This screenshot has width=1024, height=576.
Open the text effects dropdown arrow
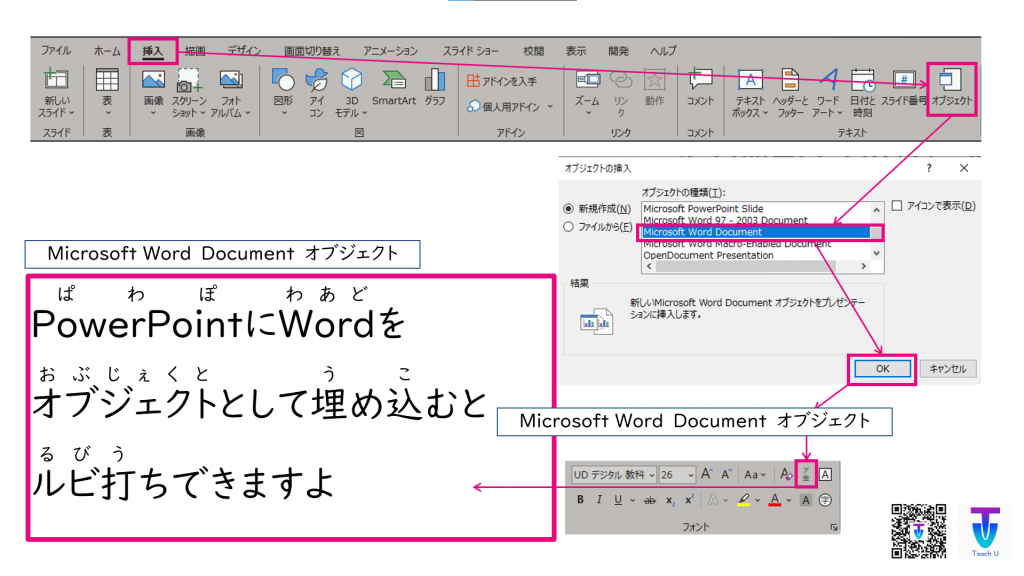pos(726,500)
